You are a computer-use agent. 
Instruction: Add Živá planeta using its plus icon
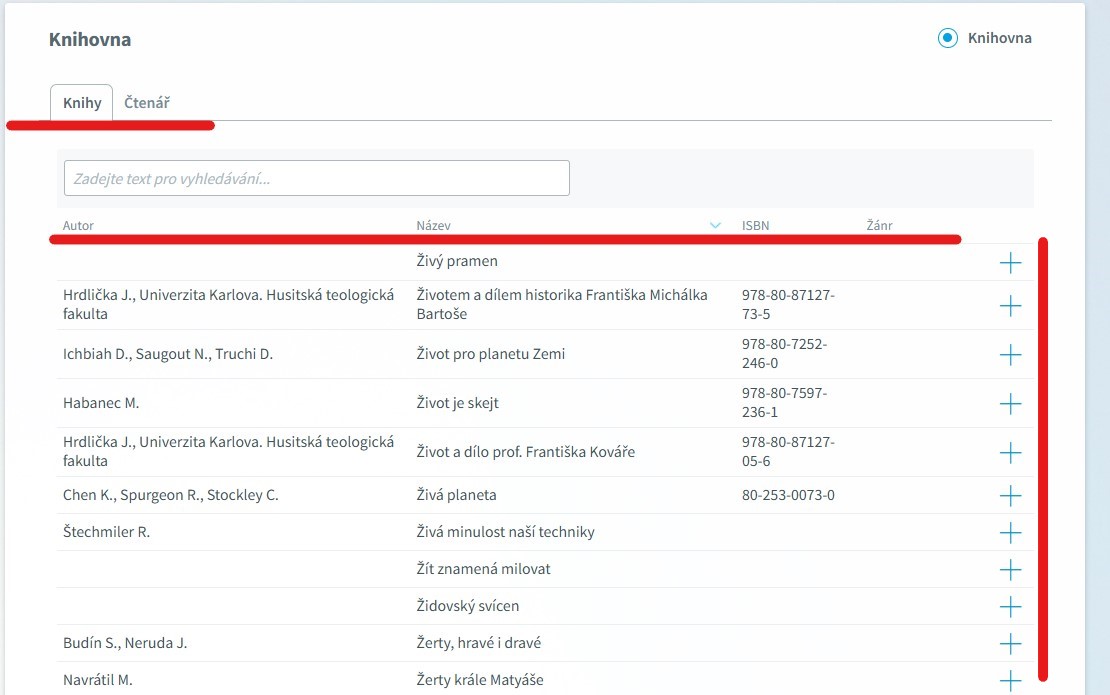tap(1010, 495)
